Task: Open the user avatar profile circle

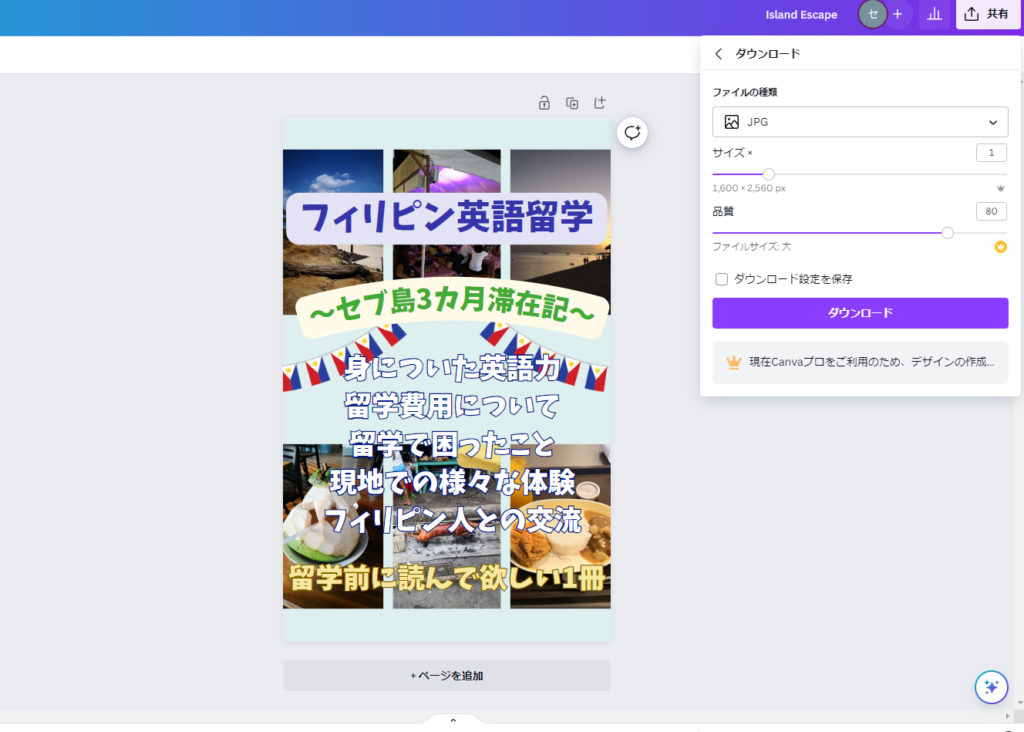Action: point(873,15)
